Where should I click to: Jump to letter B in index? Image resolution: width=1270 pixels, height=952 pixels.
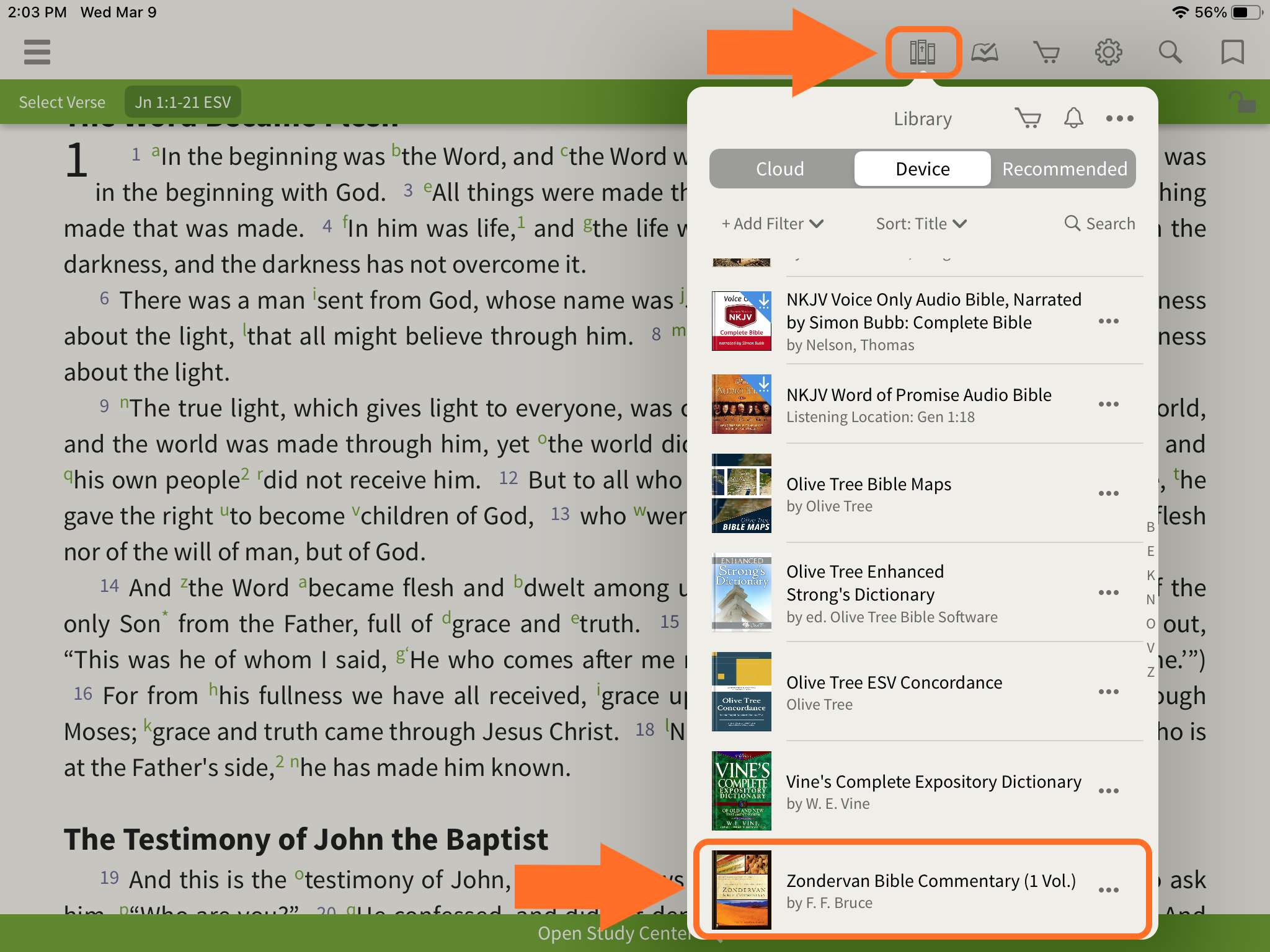[x=1150, y=527]
